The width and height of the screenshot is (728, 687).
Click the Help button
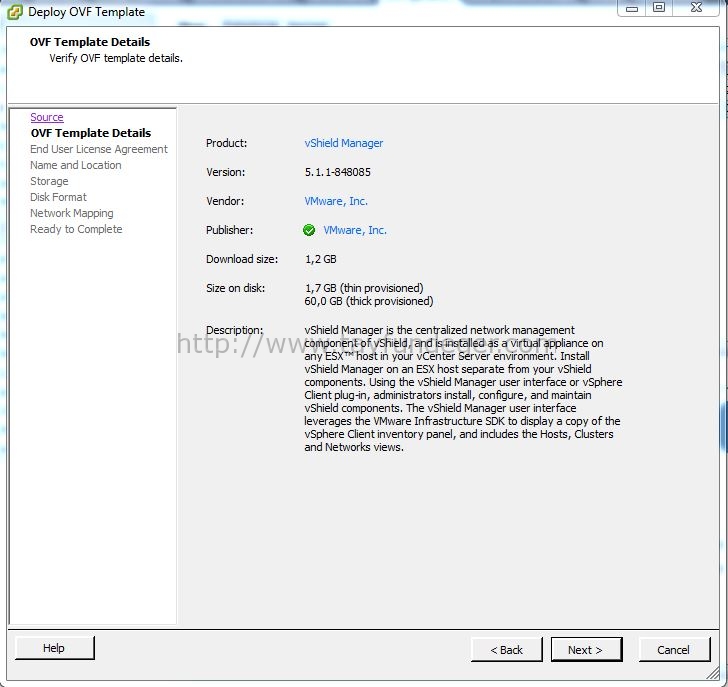click(x=54, y=648)
